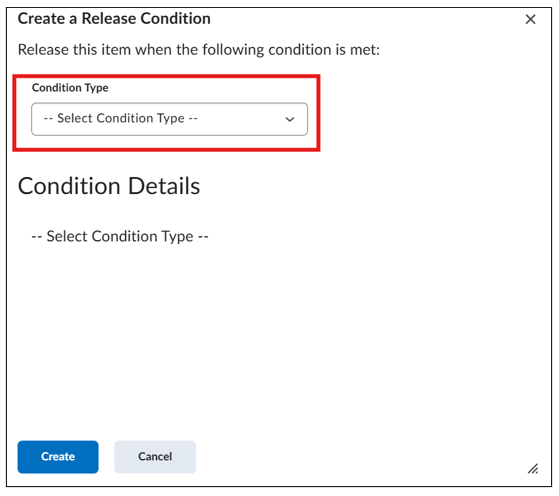559x496 pixels.
Task: Open the Condition Type dropdown
Action: [x=169, y=119]
